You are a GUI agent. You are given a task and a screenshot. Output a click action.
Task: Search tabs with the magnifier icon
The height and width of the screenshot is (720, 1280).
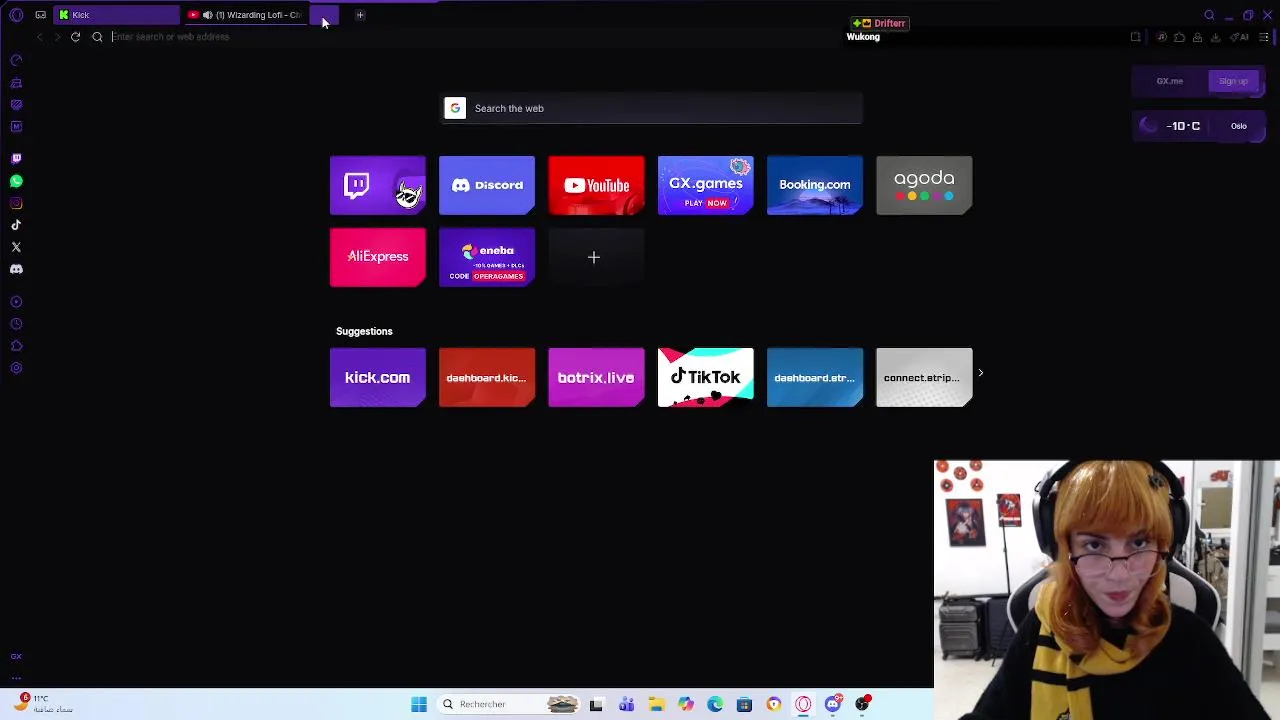pyautogui.click(x=1209, y=15)
